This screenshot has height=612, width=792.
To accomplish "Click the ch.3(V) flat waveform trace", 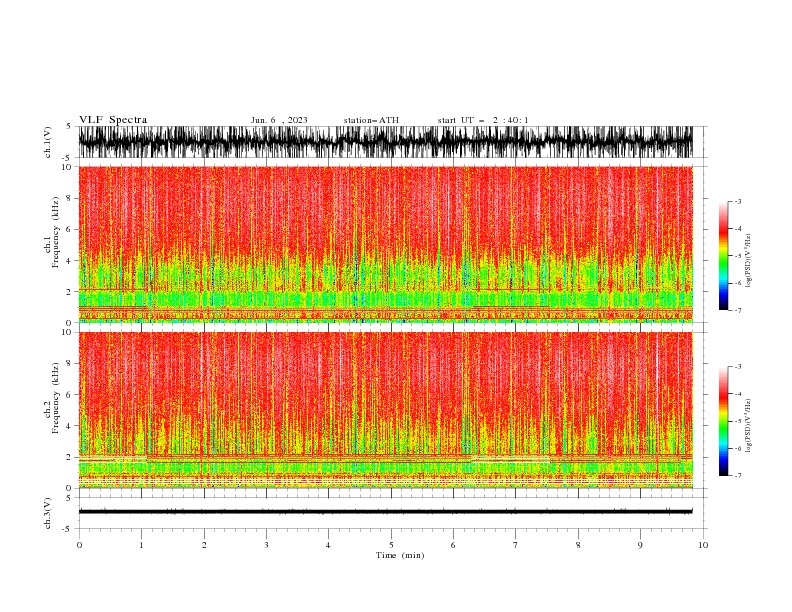I will point(385,512).
